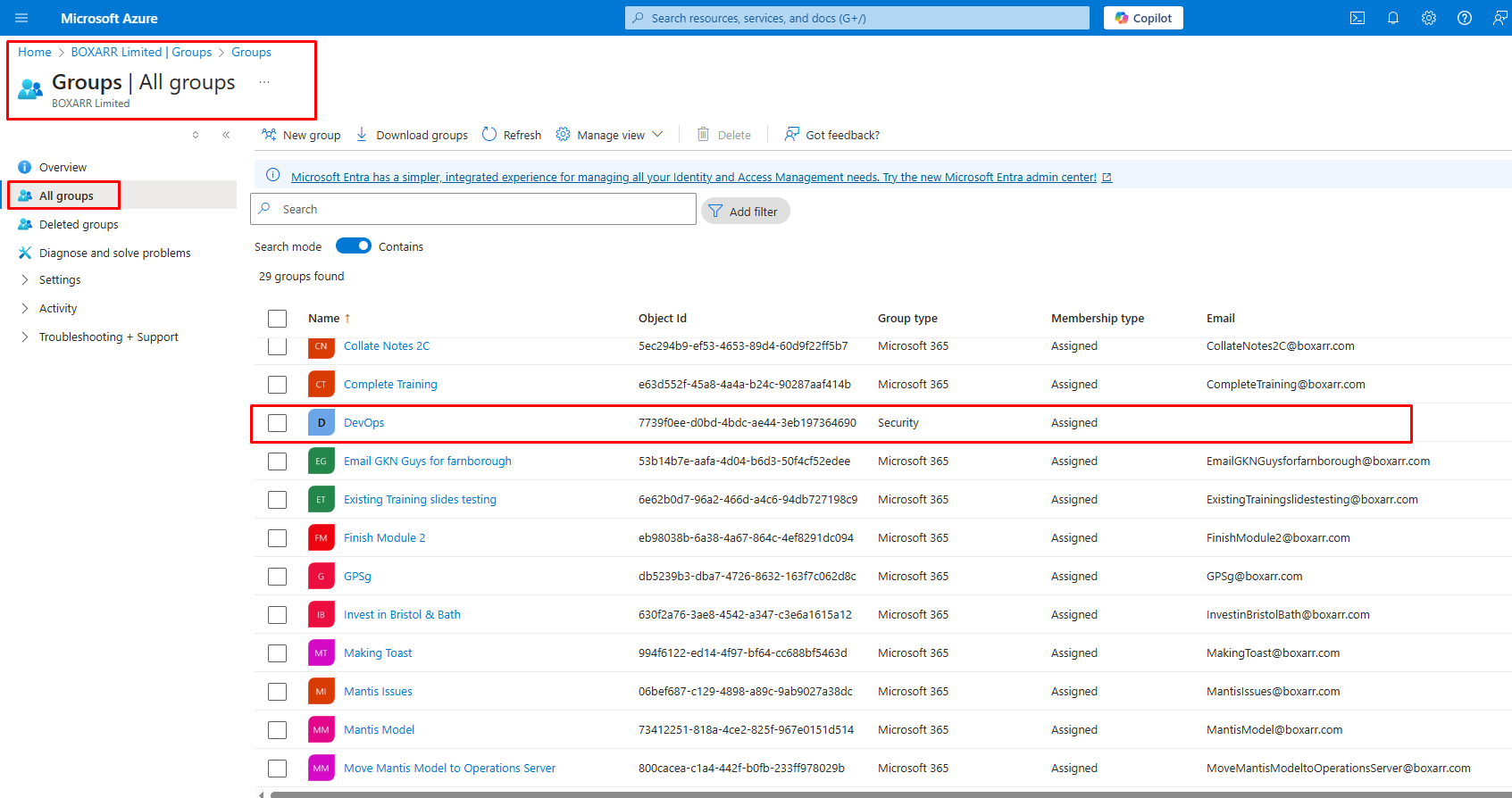The height and width of the screenshot is (798, 1512).
Task: Click the CT avatar for Complete Training
Action: click(x=322, y=385)
